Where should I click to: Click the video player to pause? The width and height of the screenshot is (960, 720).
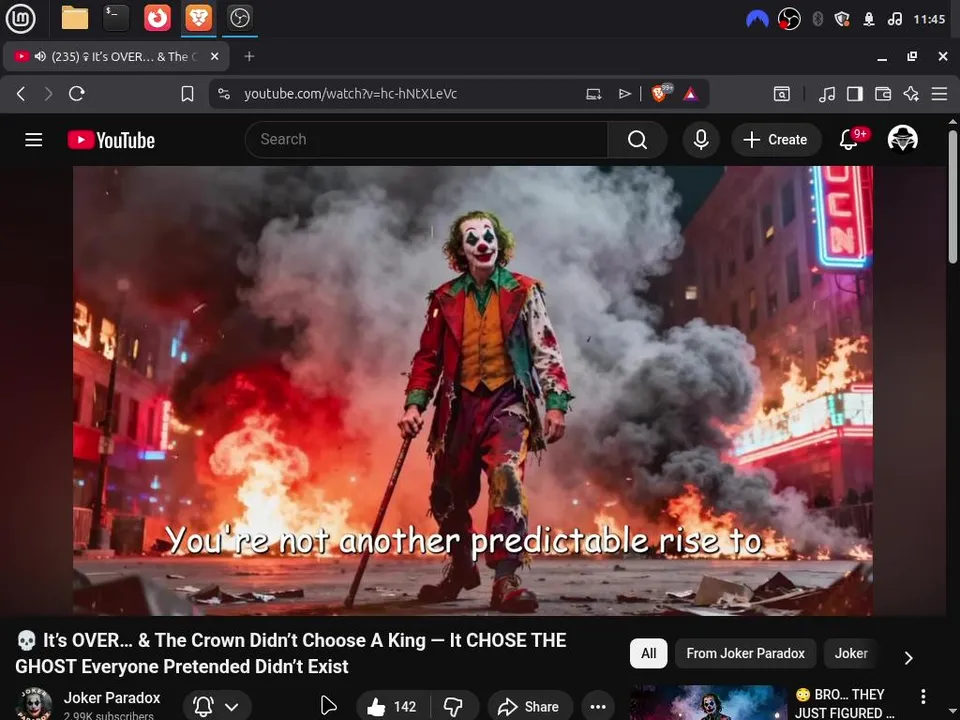(x=473, y=390)
